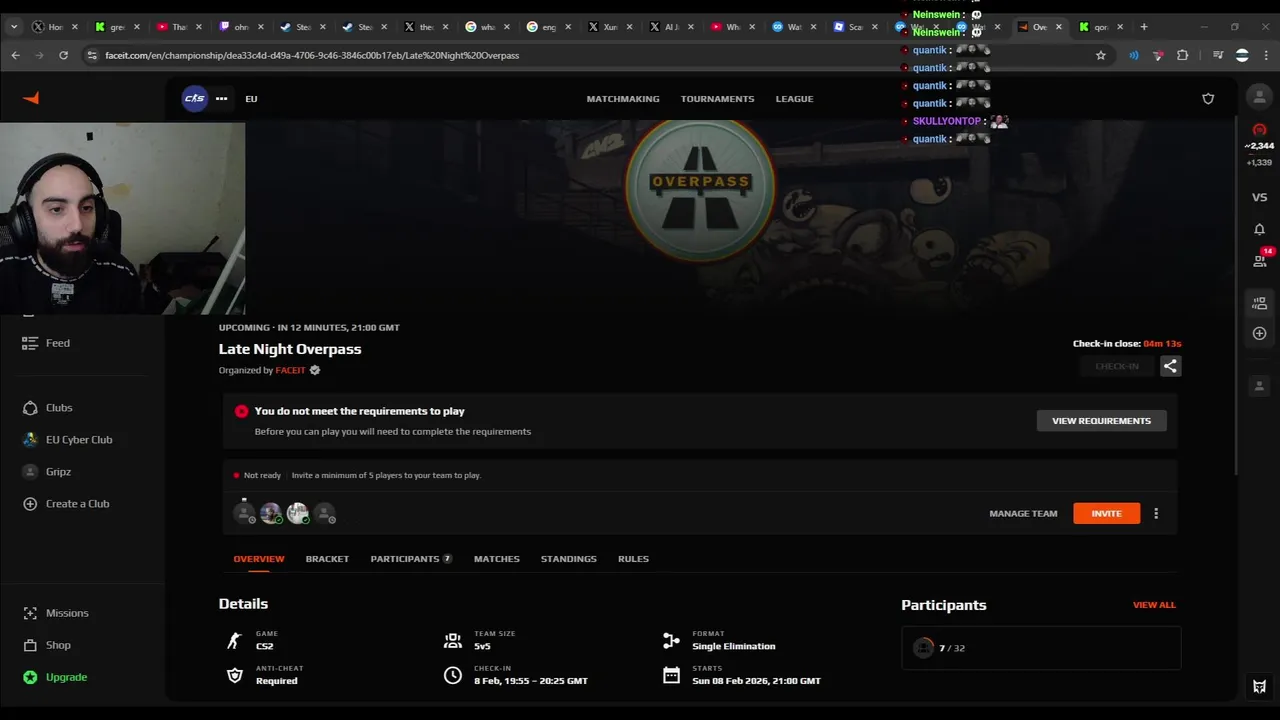Image resolution: width=1280 pixels, height=720 pixels.
Task: Click the browser address bar URL
Action: [312, 56]
